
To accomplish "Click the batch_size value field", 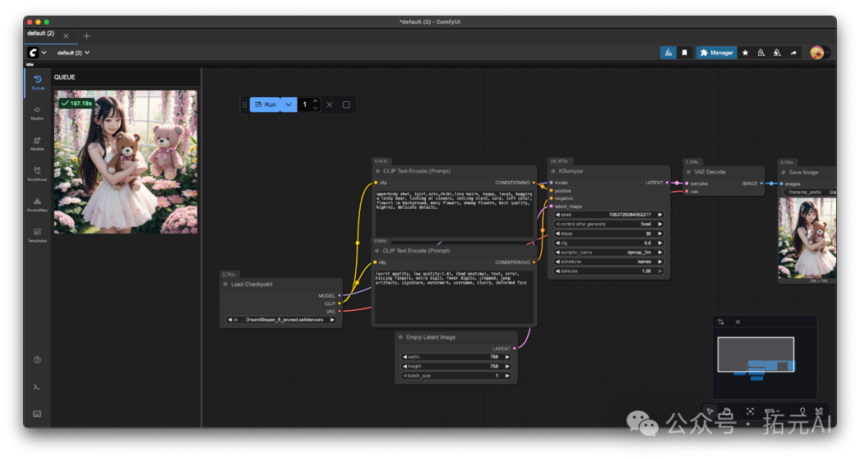I will tap(456, 376).
